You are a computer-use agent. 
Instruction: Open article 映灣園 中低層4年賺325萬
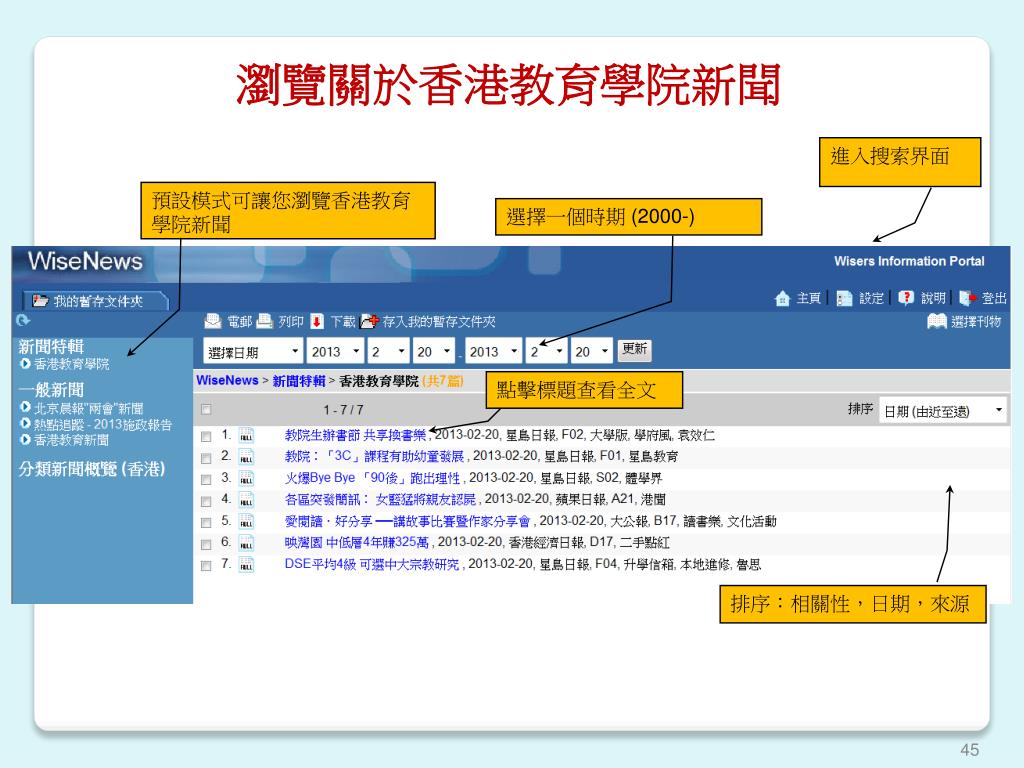[357, 542]
